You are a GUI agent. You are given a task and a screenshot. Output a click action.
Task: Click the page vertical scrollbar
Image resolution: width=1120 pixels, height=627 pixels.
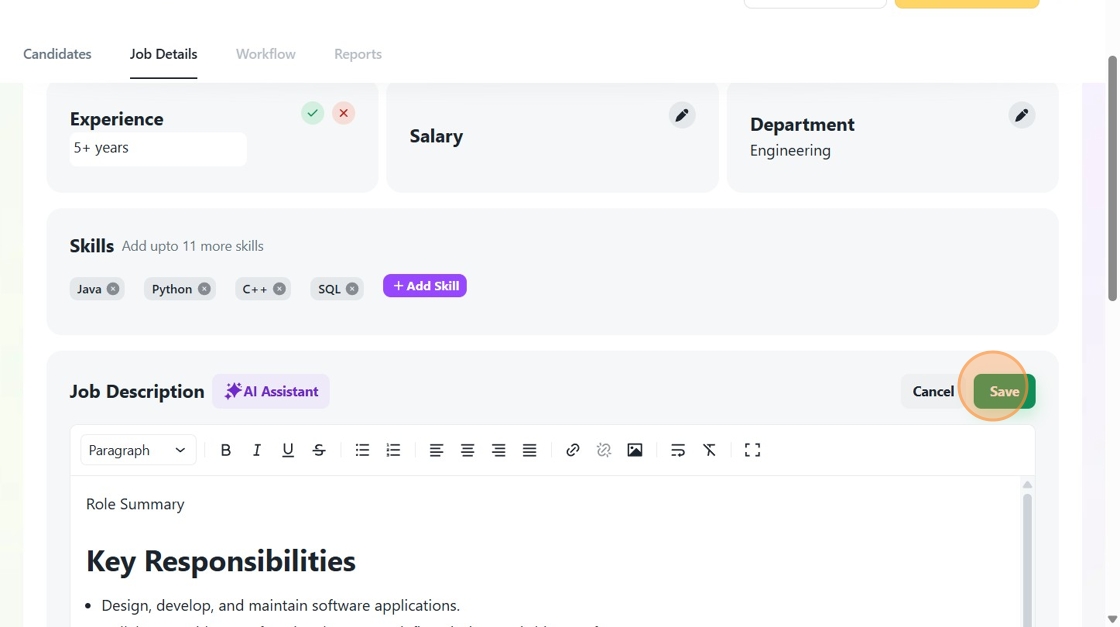coord(1112,179)
